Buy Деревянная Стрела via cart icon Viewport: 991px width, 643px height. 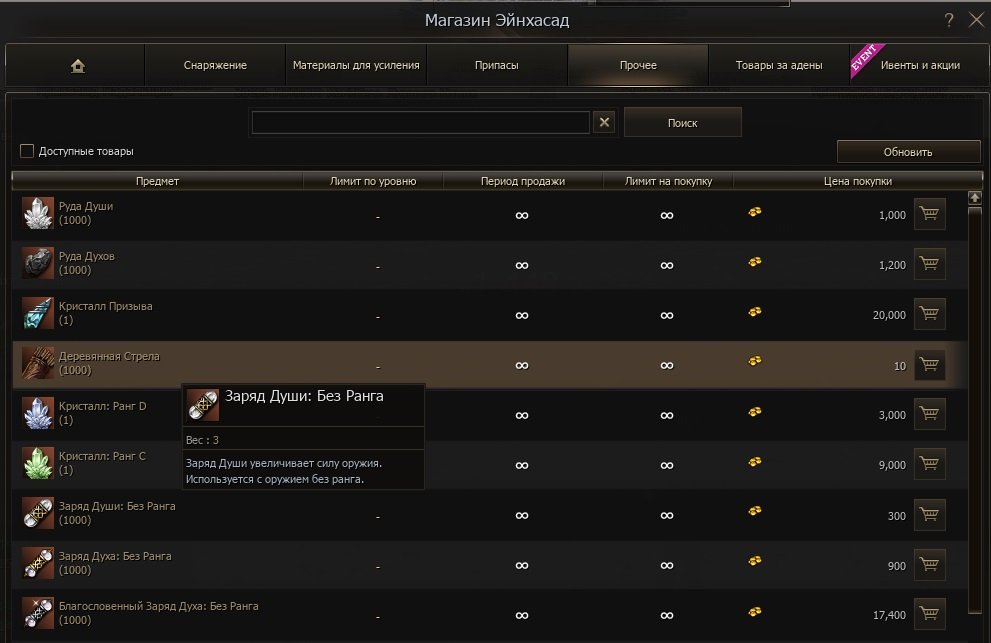click(930, 365)
